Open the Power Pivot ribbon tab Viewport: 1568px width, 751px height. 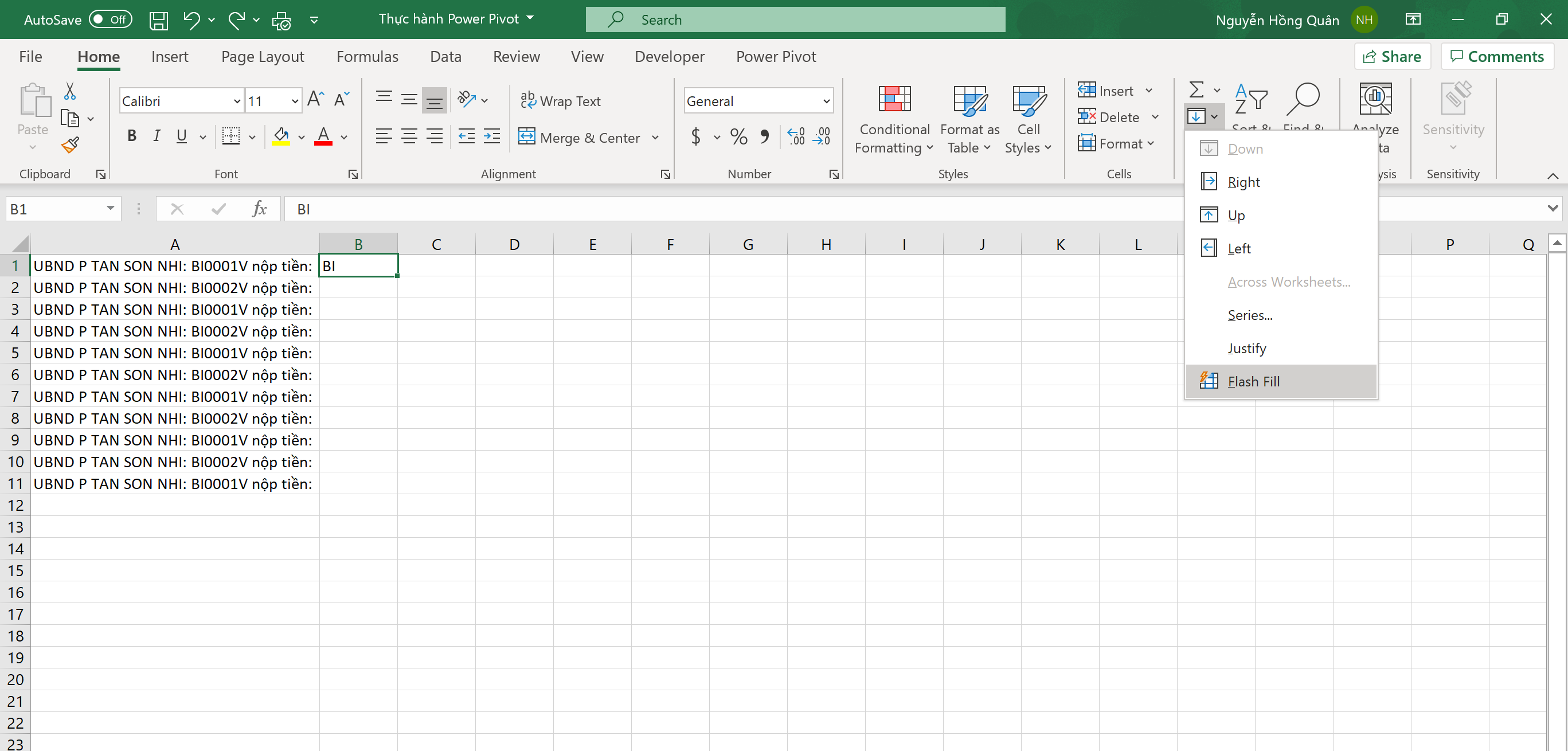tap(776, 57)
